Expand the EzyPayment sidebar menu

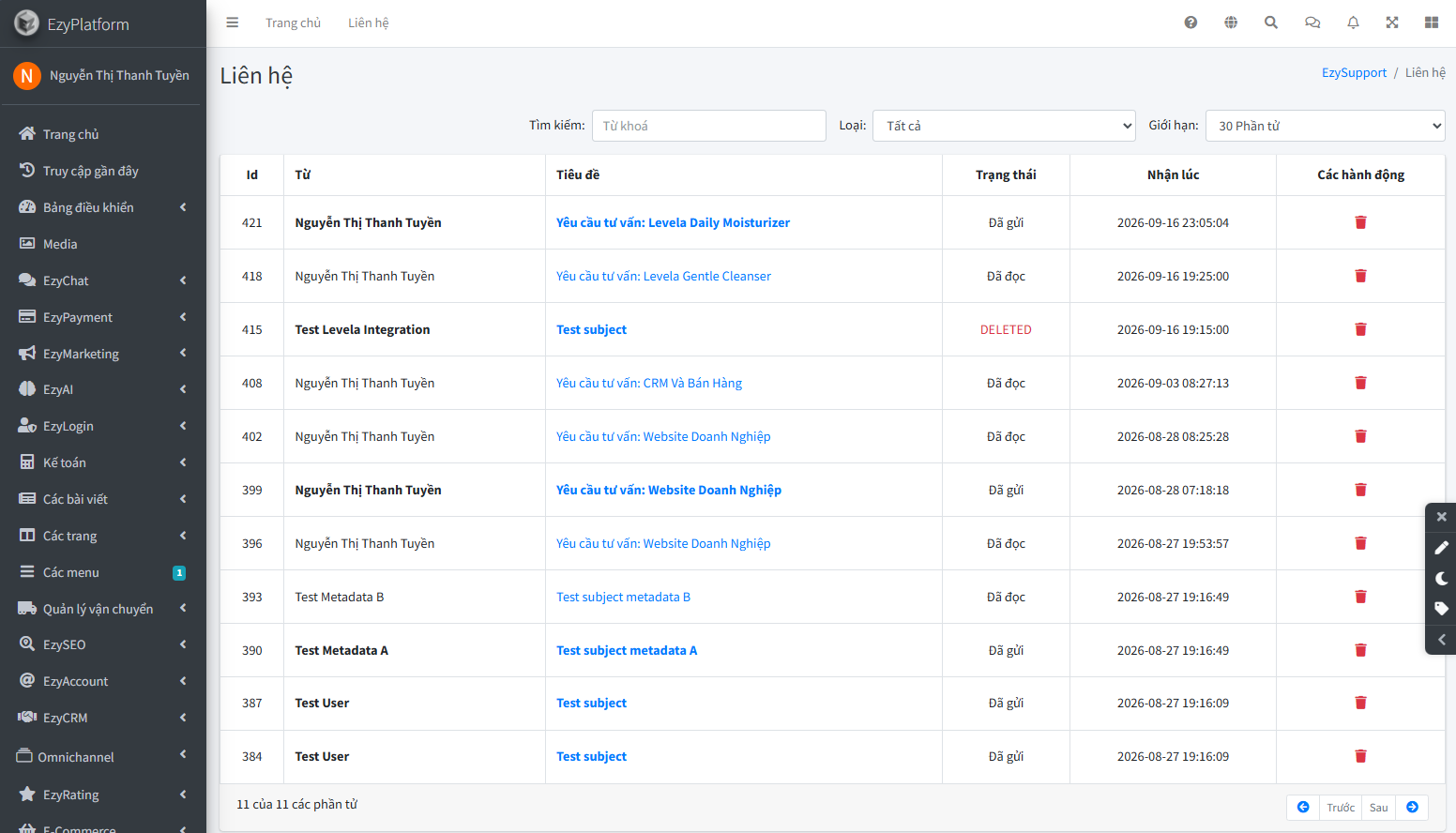click(103, 317)
